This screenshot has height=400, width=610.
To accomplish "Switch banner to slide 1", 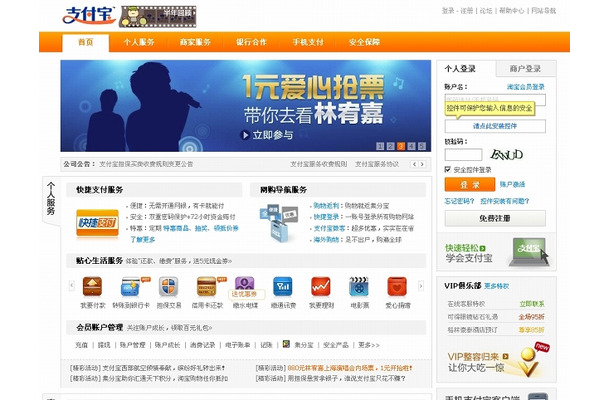I will pyautogui.click(x=380, y=146).
